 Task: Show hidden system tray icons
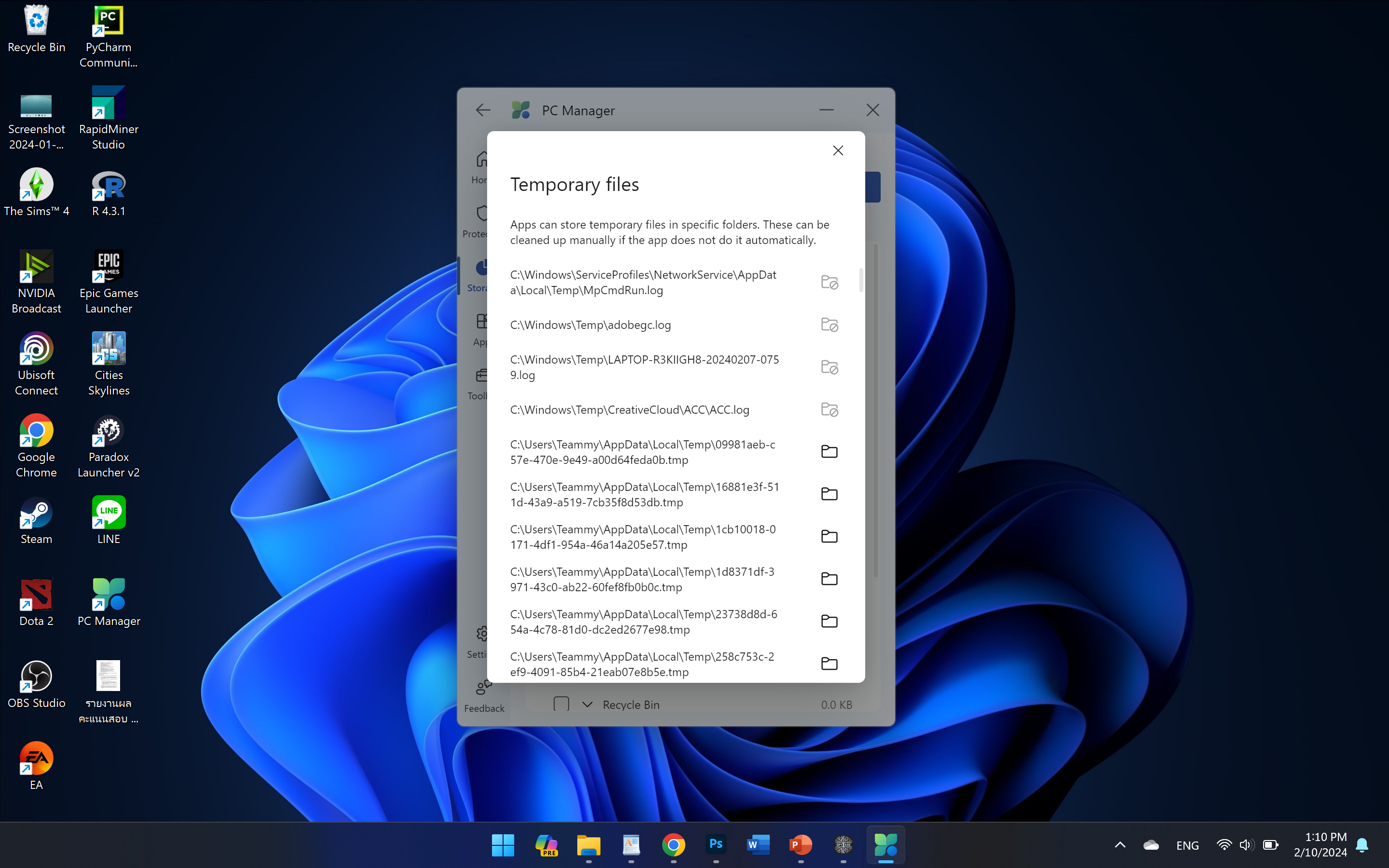(1120, 845)
